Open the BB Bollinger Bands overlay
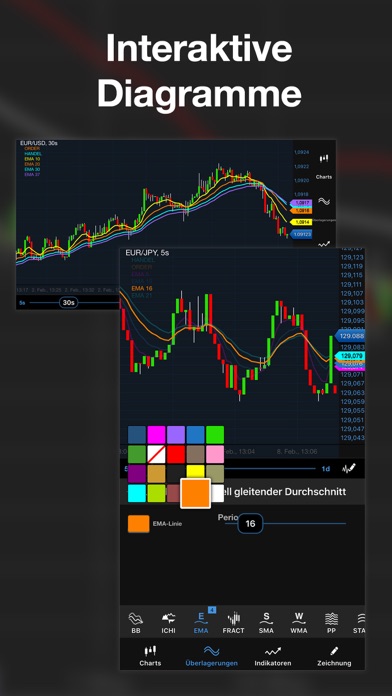The width and height of the screenshot is (392, 696). click(136, 623)
